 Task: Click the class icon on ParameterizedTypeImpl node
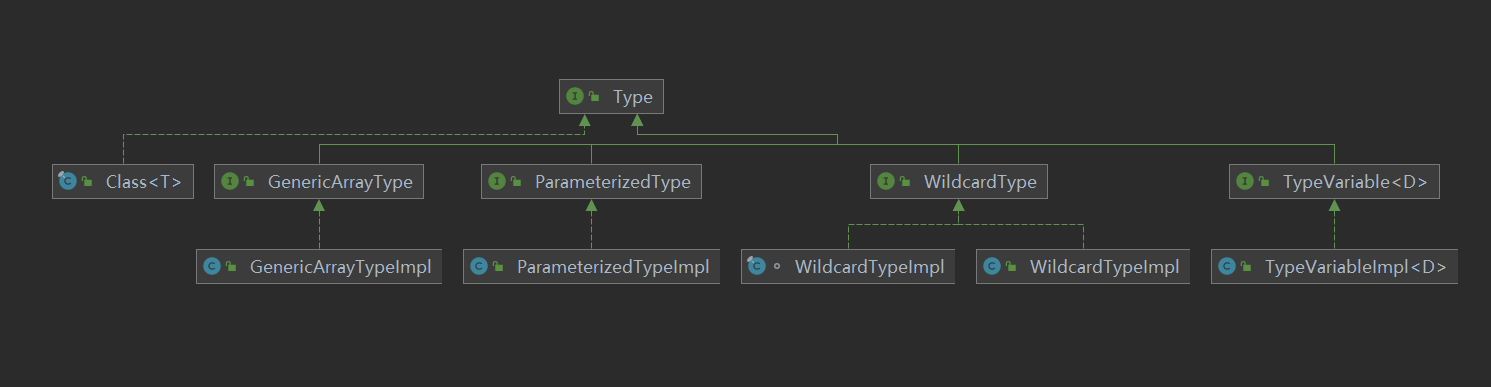[479, 267]
